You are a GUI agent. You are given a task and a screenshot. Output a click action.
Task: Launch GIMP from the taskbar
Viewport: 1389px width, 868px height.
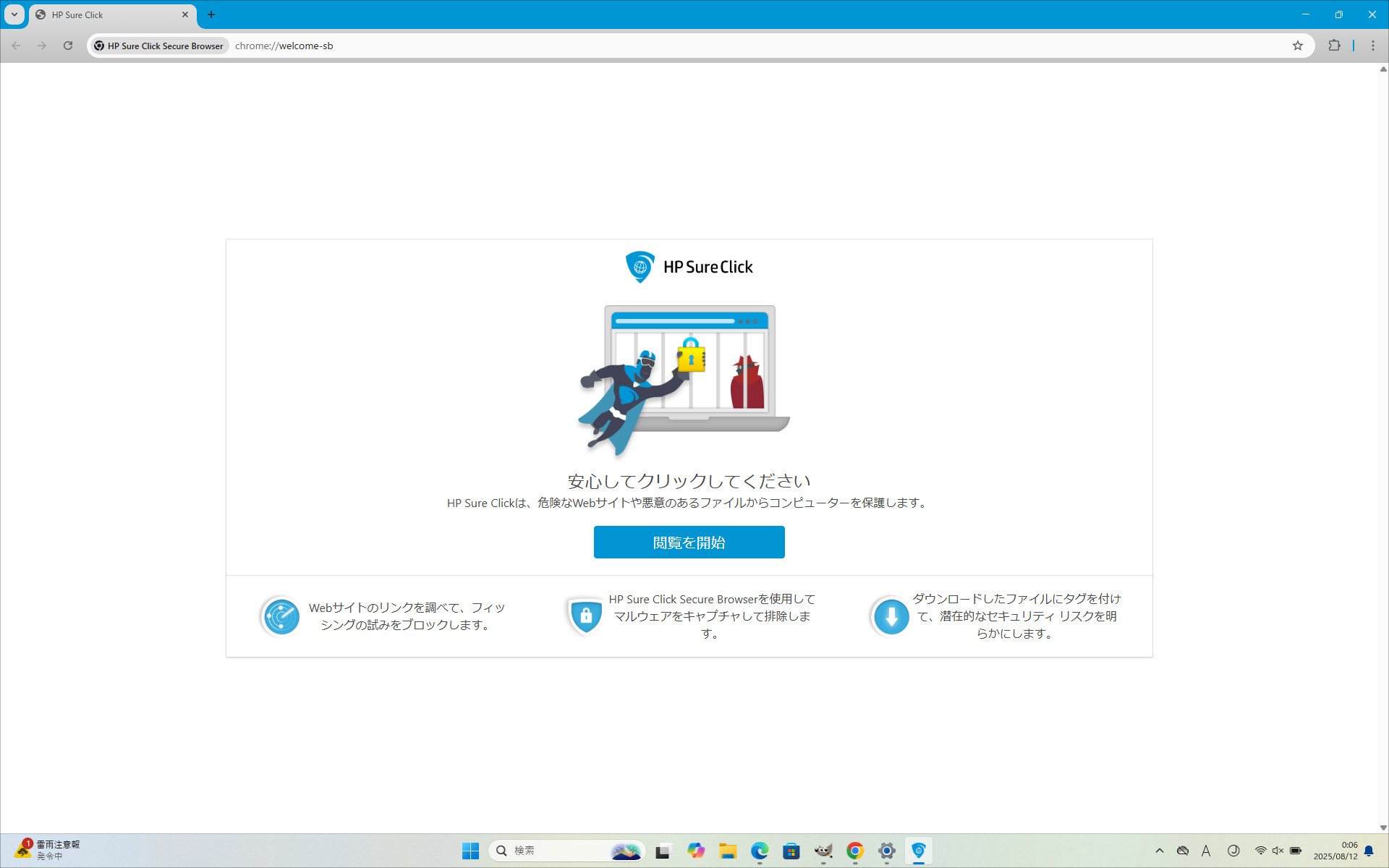pos(823,851)
